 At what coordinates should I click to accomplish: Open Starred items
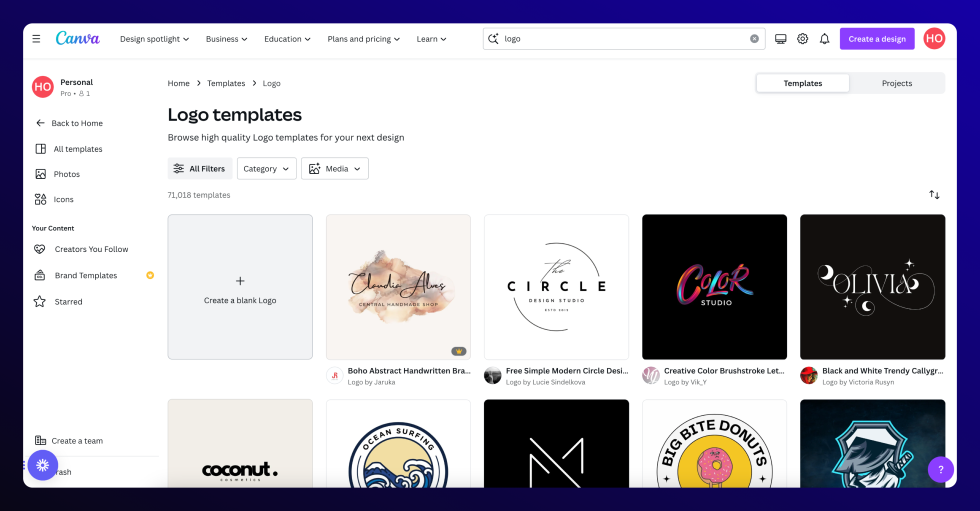click(68, 302)
